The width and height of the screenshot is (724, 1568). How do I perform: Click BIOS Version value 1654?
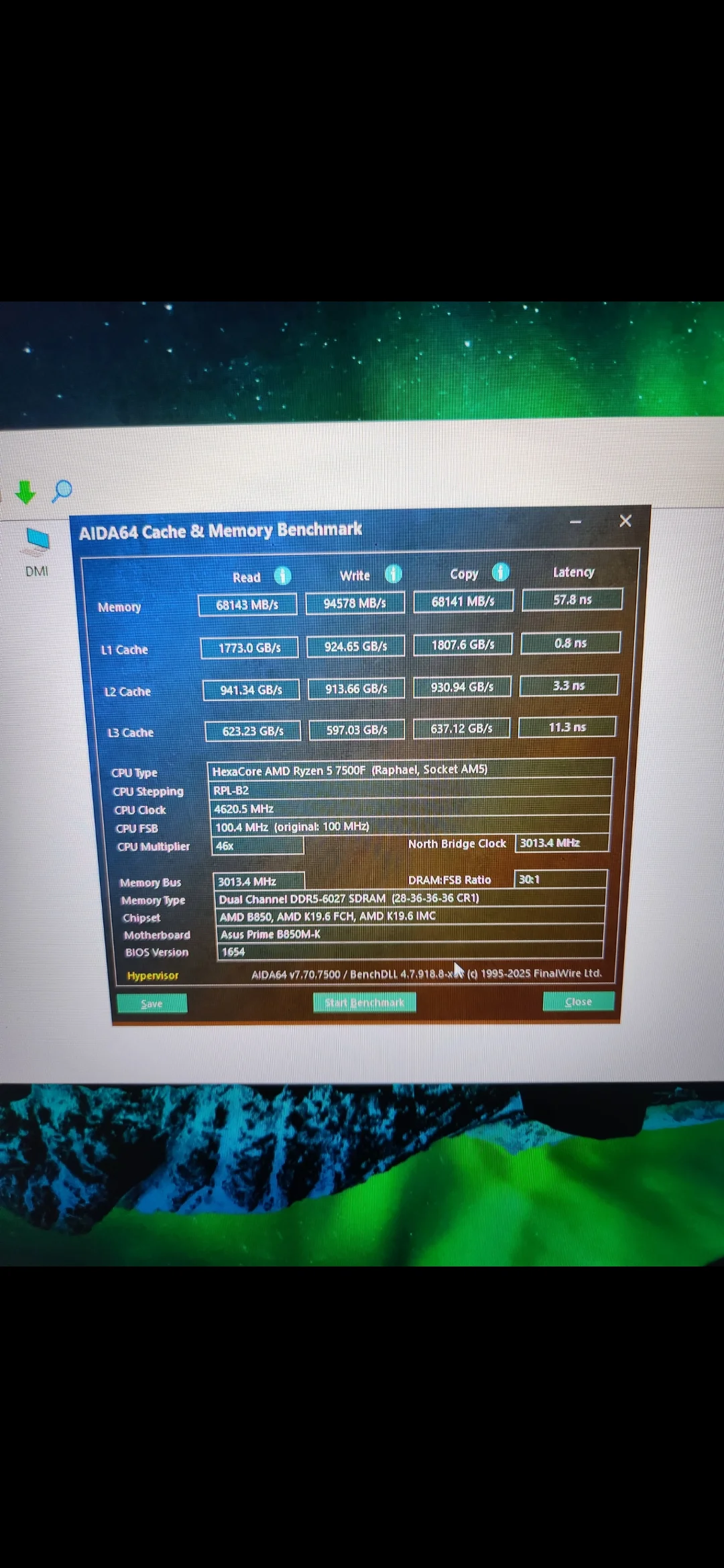tap(410, 951)
